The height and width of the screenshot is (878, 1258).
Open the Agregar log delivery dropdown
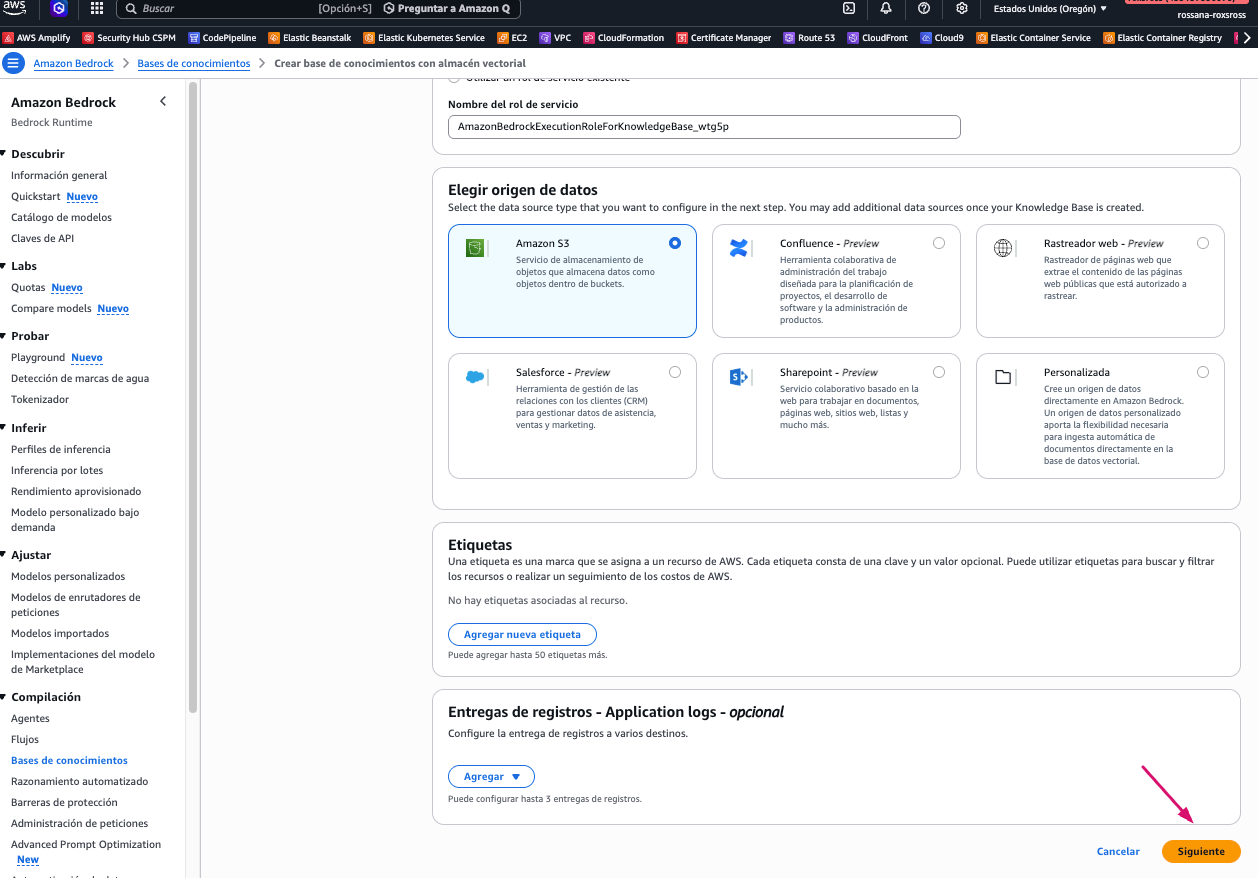(x=491, y=776)
